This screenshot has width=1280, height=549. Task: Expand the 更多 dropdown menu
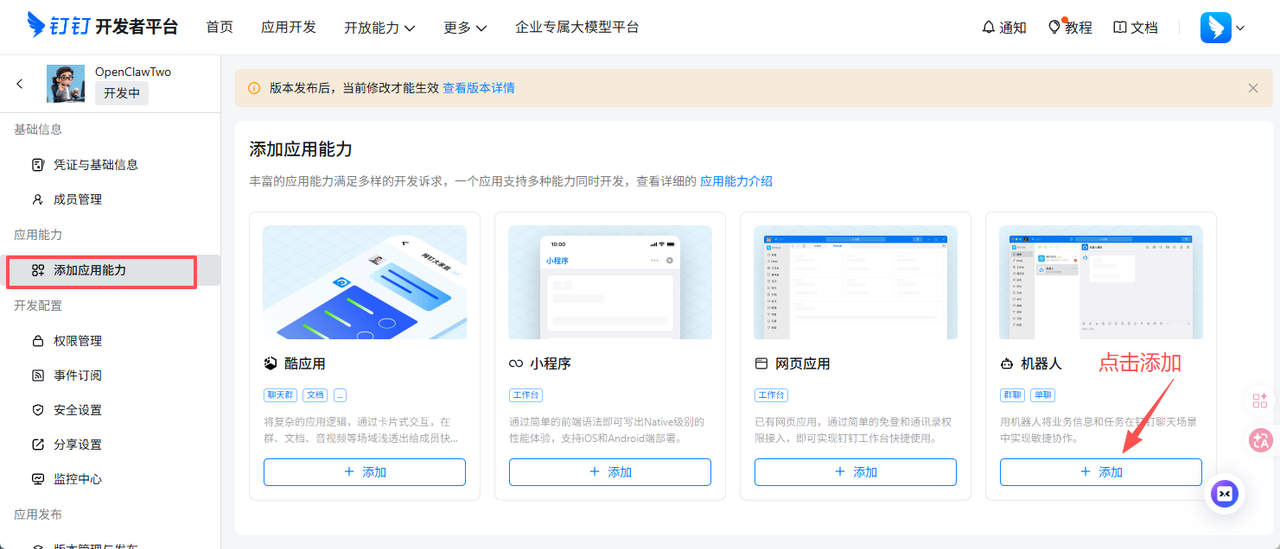point(465,28)
